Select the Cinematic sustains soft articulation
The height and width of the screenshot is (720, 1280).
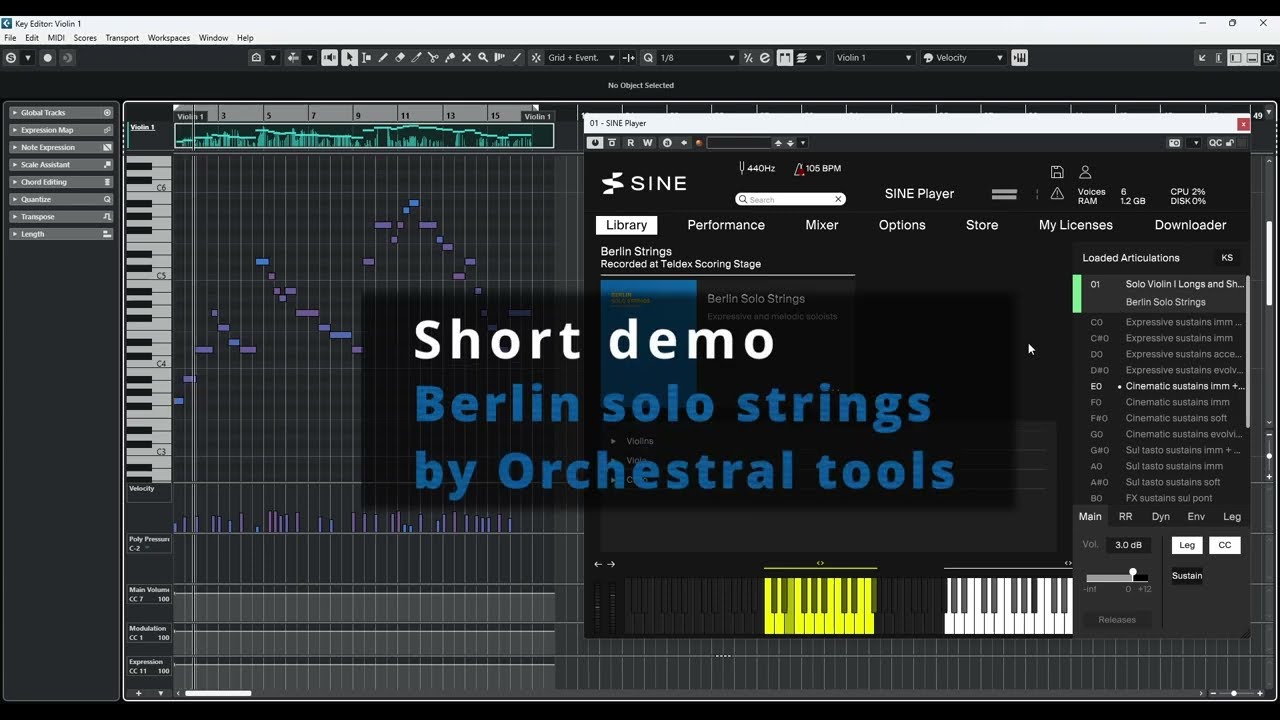coord(1176,418)
